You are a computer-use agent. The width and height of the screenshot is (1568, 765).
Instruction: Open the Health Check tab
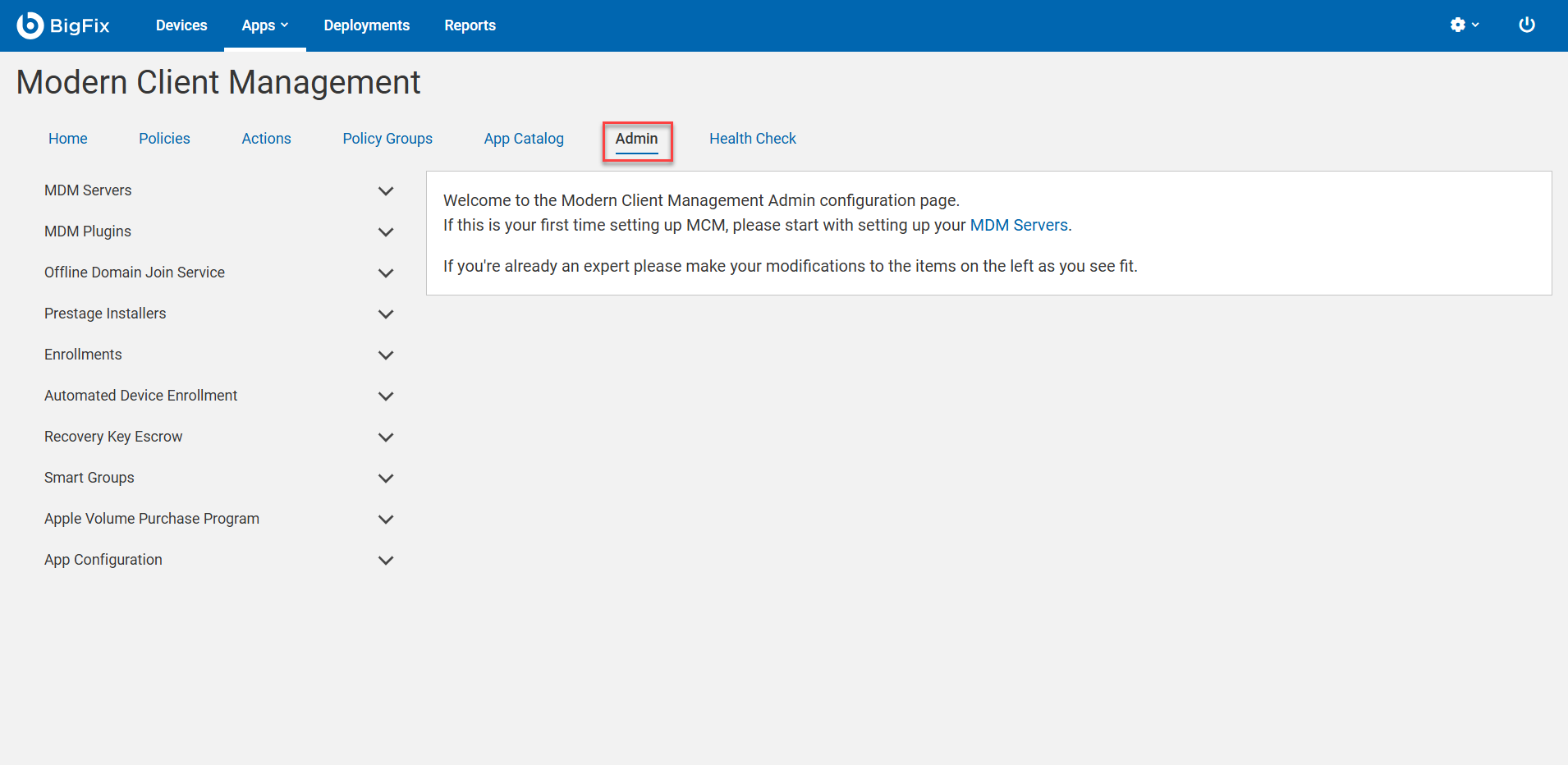tap(753, 139)
